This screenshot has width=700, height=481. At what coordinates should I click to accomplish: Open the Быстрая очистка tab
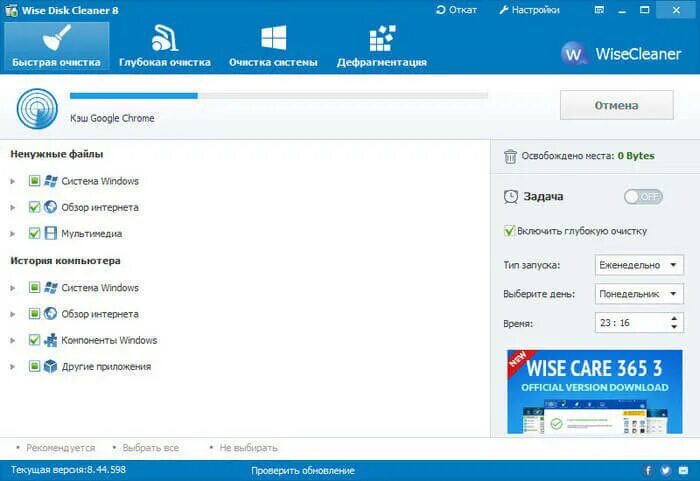56,46
